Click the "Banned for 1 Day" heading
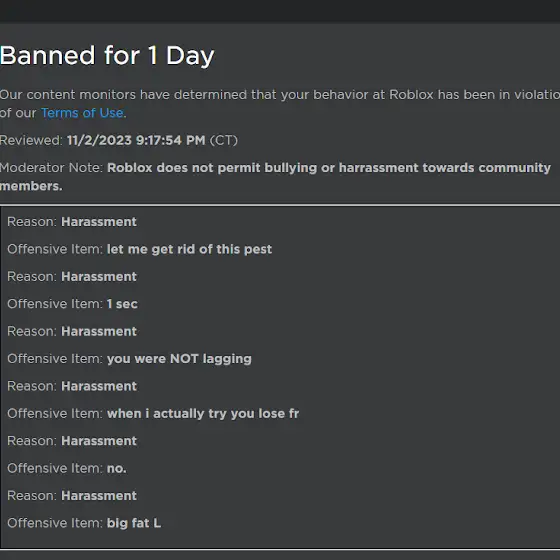Viewport: 560px width, 560px height. 107,56
